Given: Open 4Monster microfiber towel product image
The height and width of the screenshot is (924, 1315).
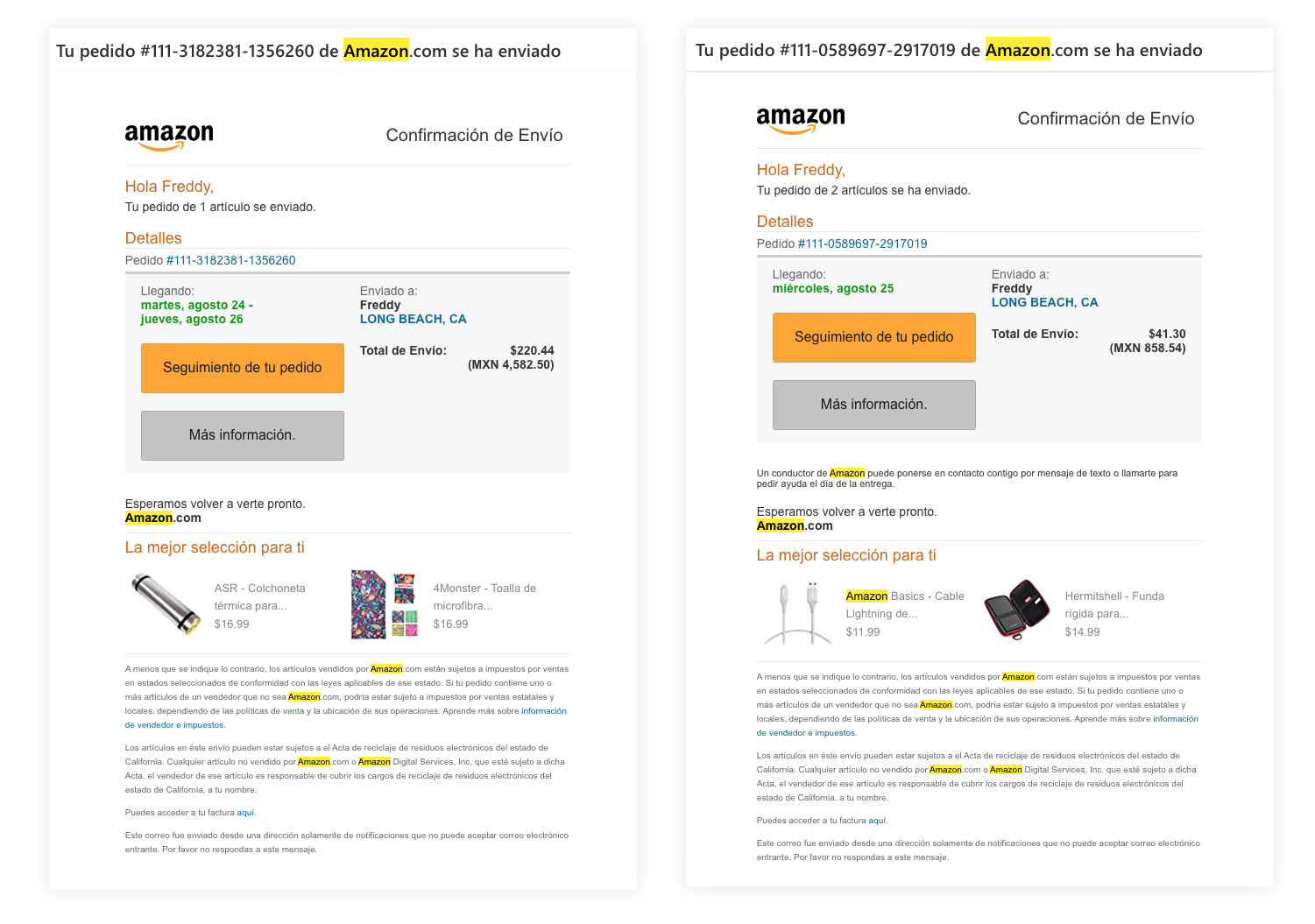Looking at the screenshot, I should (x=384, y=604).
